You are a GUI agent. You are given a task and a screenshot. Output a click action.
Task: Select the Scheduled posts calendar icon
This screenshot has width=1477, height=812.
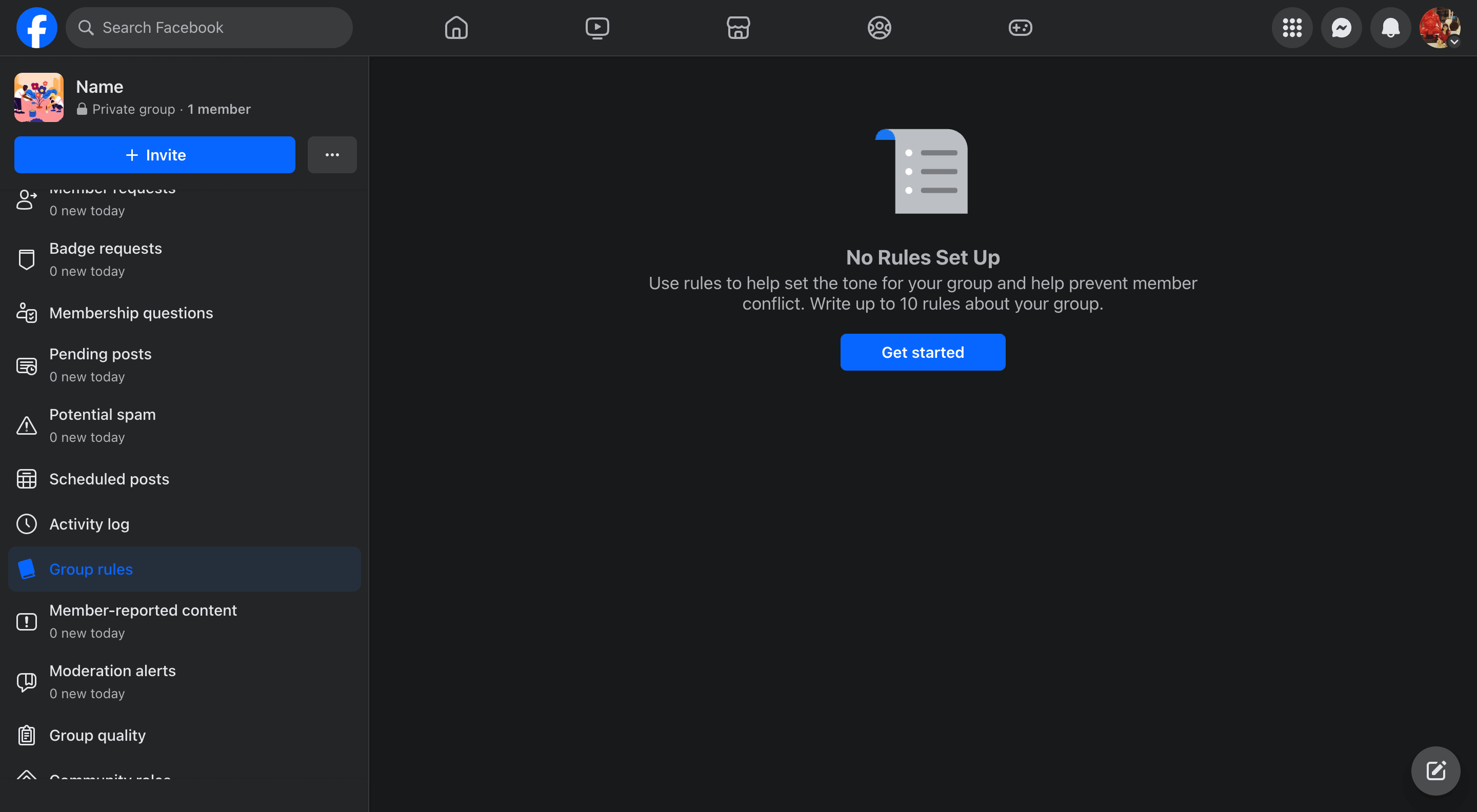tap(27, 478)
